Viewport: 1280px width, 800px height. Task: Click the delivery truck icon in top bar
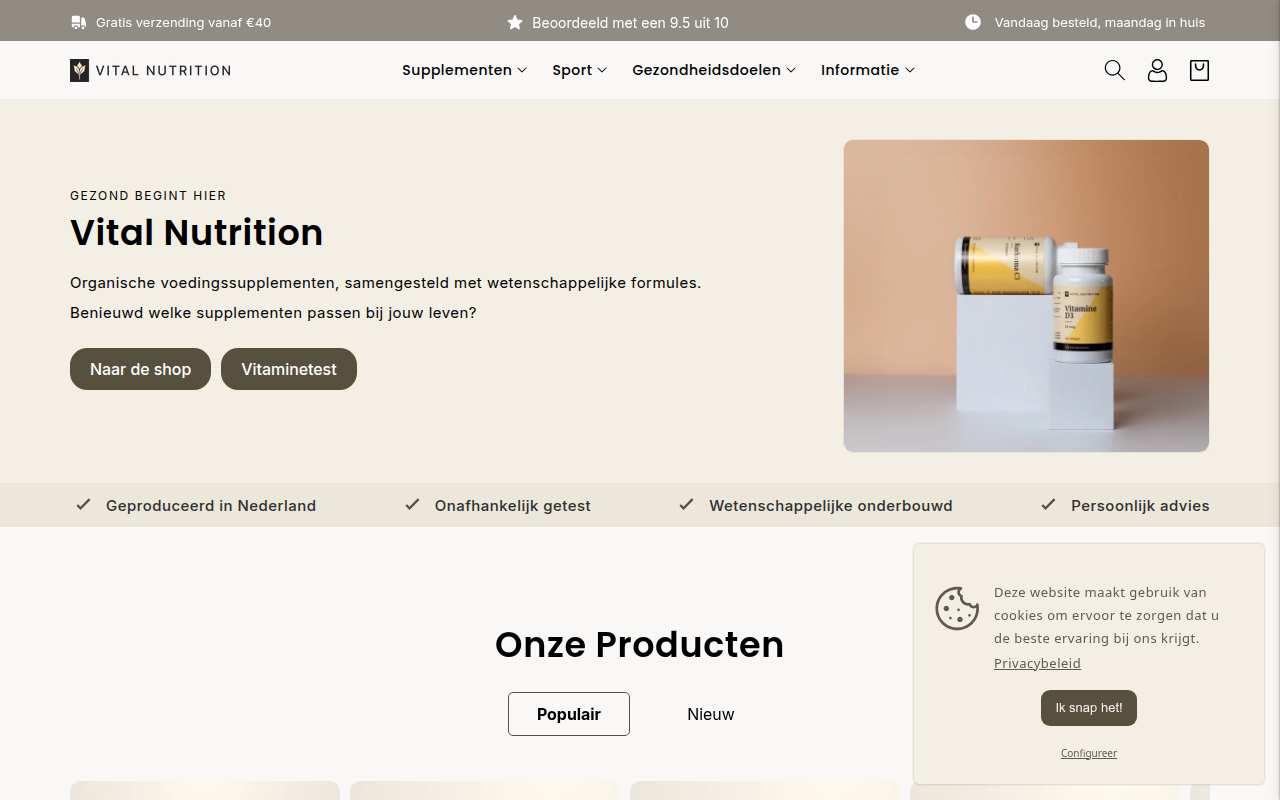click(x=79, y=22)
